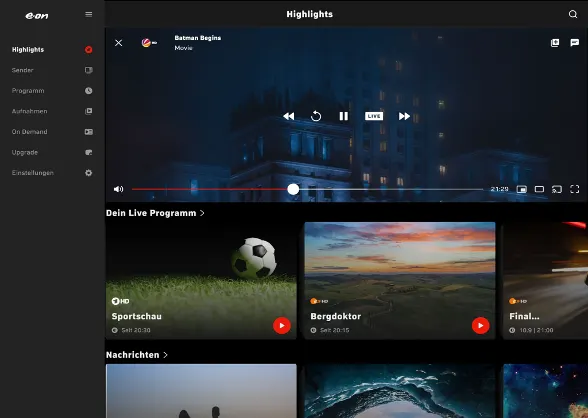Close the Batman Begins player
The width and height of the screenshot is (588, 418).
pos(118,43)
